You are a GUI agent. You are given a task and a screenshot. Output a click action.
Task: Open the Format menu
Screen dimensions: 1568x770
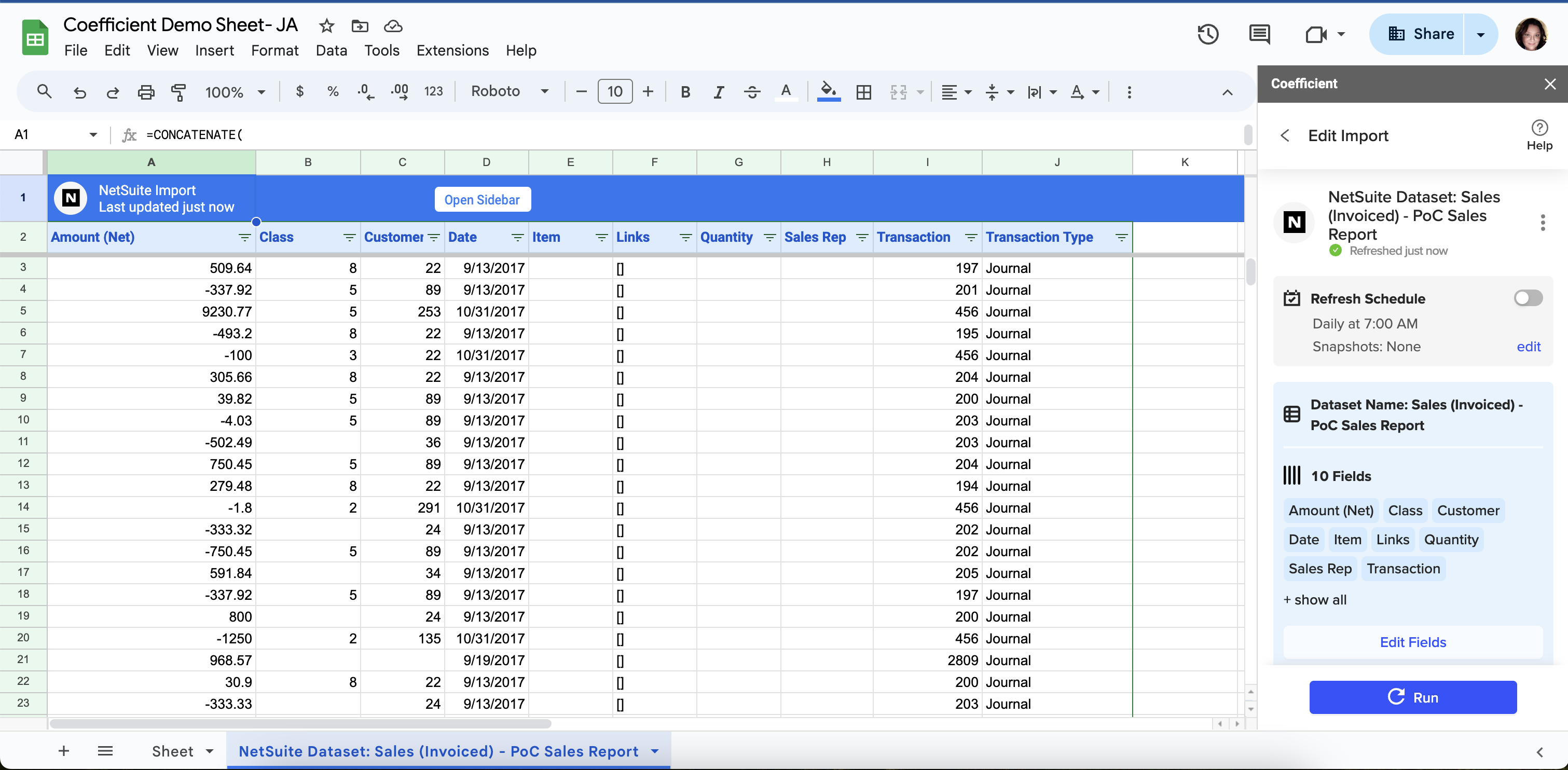[x=274, y=50]
